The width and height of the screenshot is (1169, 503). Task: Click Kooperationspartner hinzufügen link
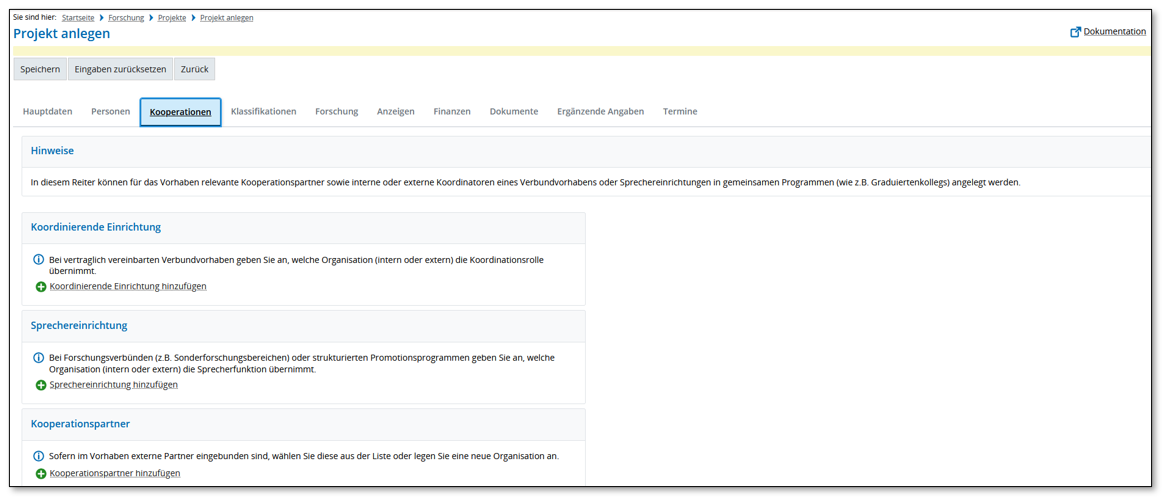tap(115, 474)
